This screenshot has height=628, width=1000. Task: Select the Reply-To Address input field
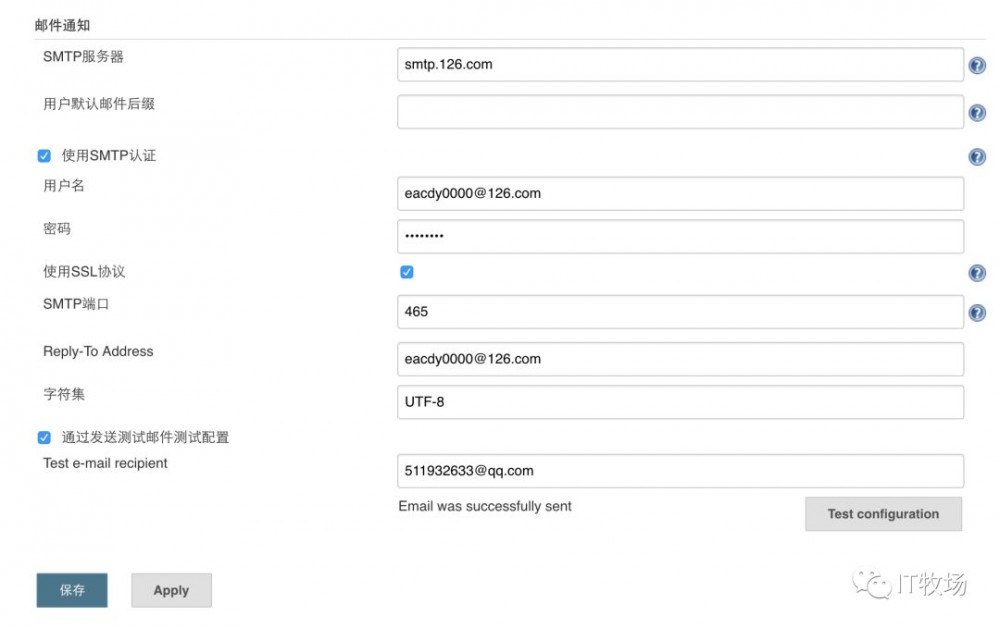[680, 359]
